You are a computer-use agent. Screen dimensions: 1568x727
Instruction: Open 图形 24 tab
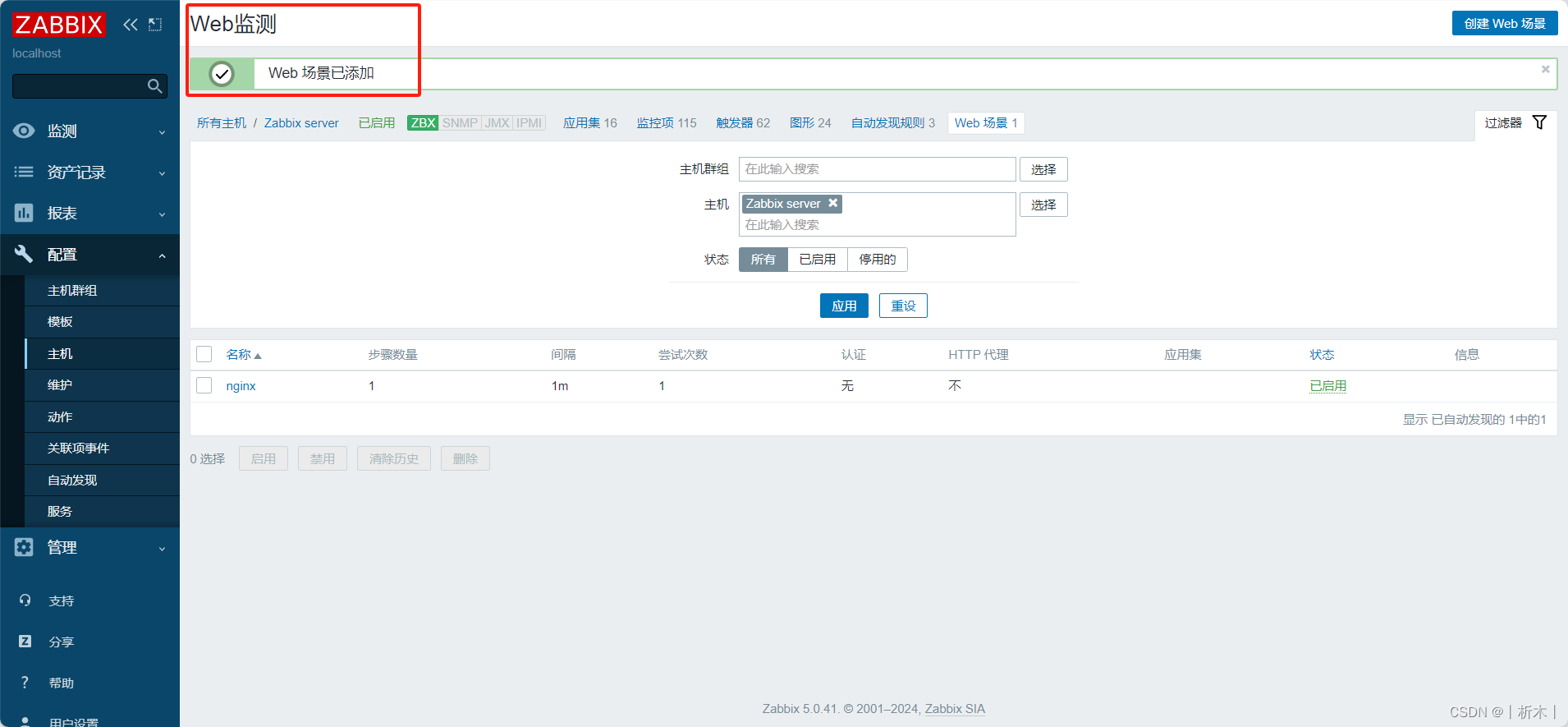pos(810,123)
